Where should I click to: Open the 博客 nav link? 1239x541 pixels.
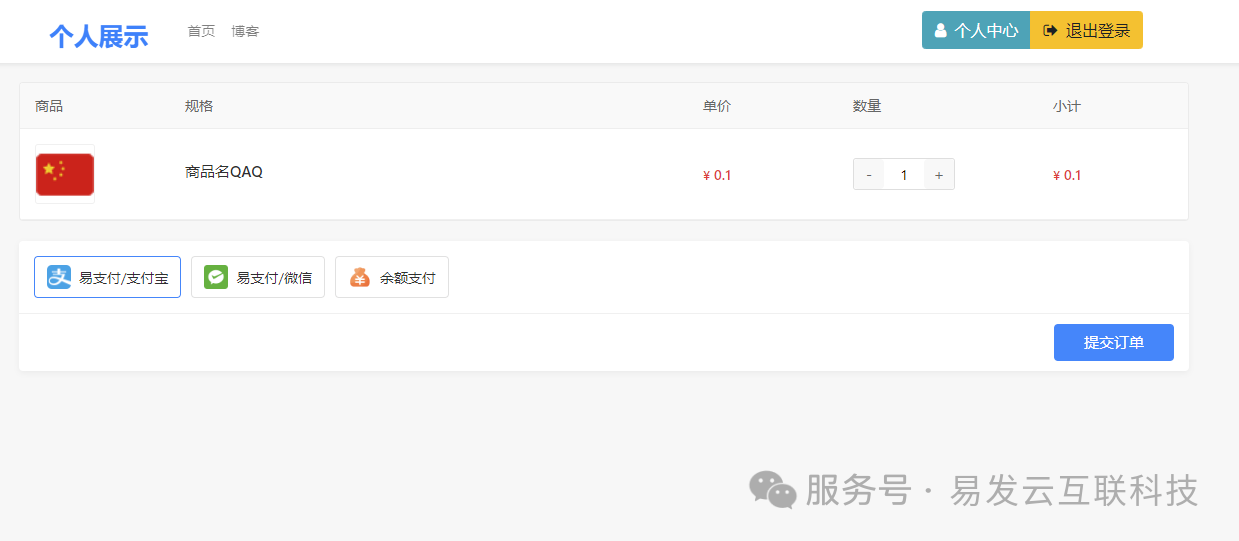245,31
